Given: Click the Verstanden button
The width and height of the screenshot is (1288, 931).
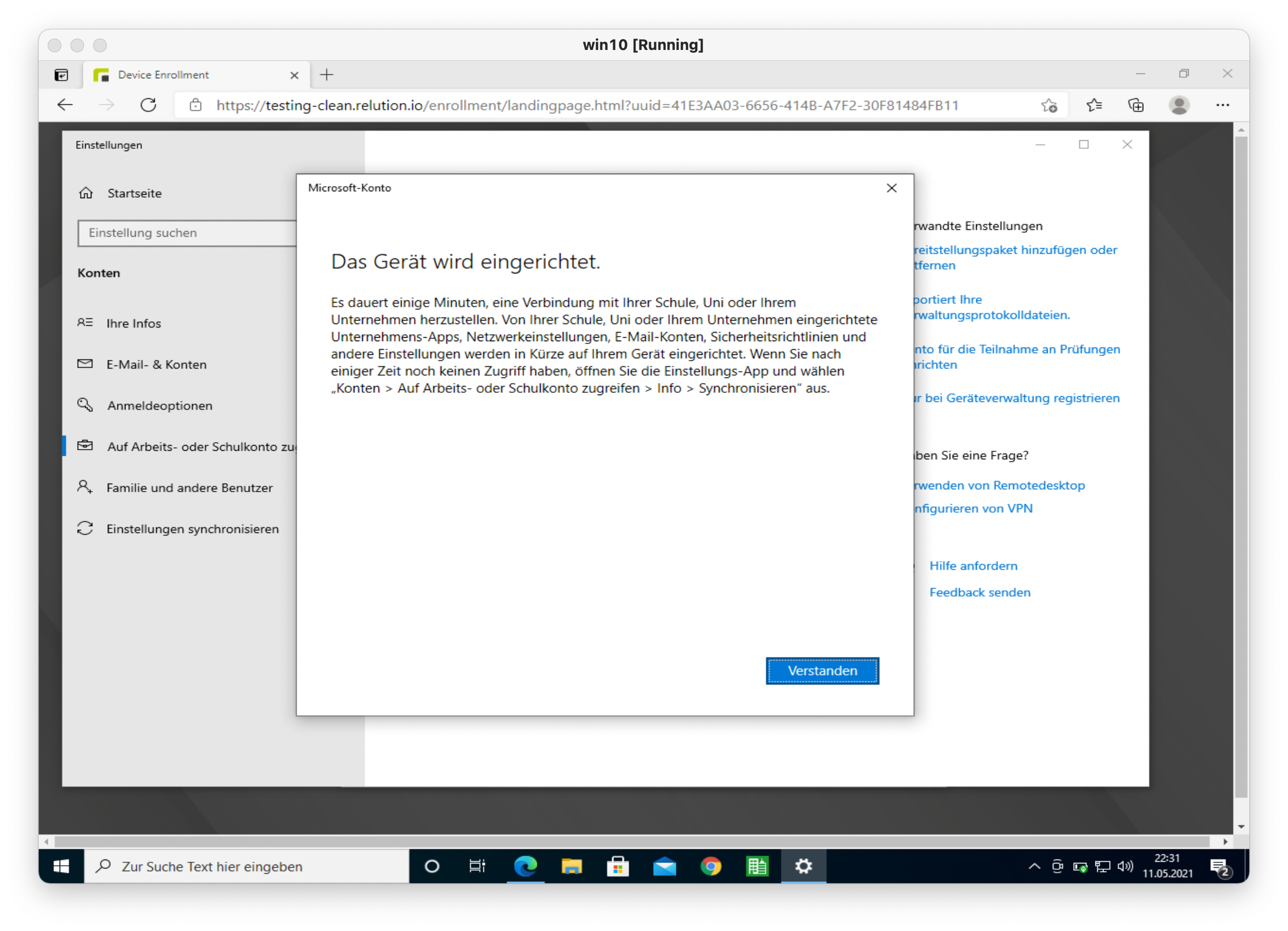Looking at the screenshot, I should [822, 670].
